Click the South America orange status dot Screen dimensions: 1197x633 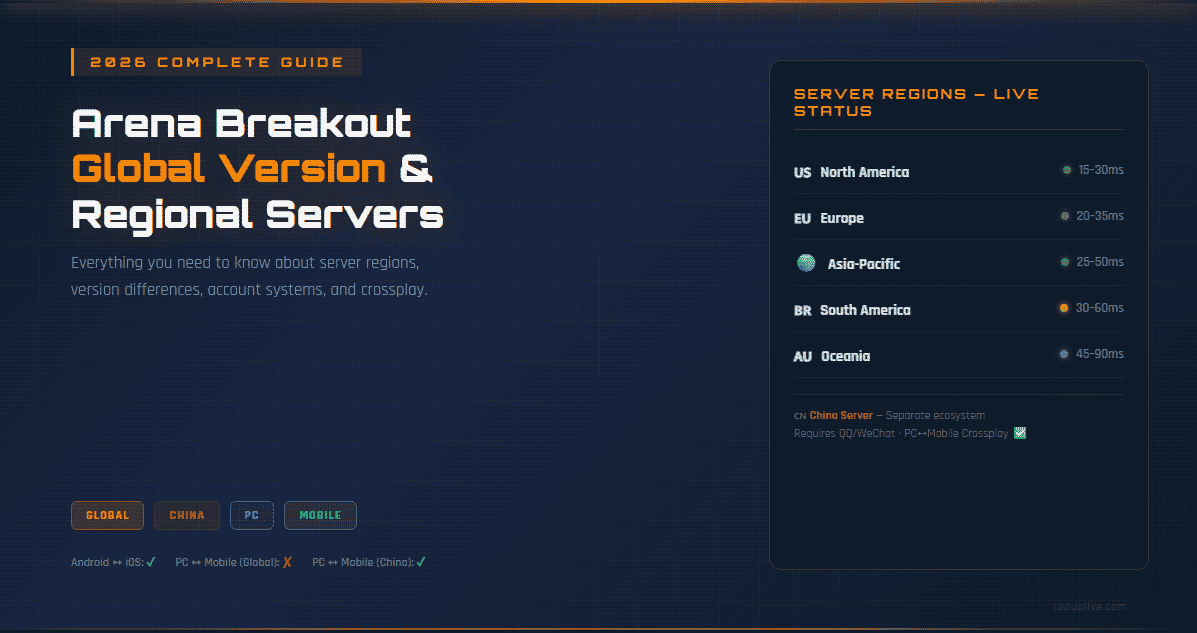click(1063, 308)
